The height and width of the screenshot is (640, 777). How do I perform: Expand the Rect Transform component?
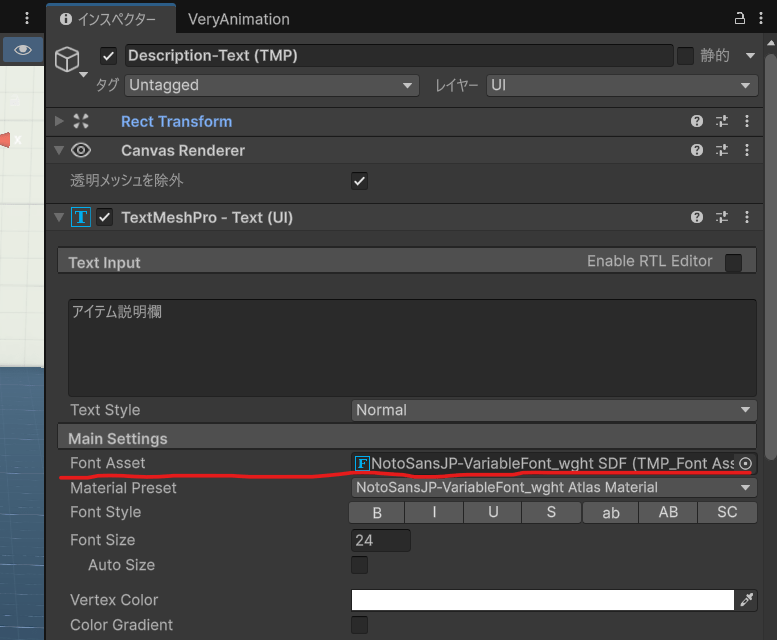[x=60, y=121]
